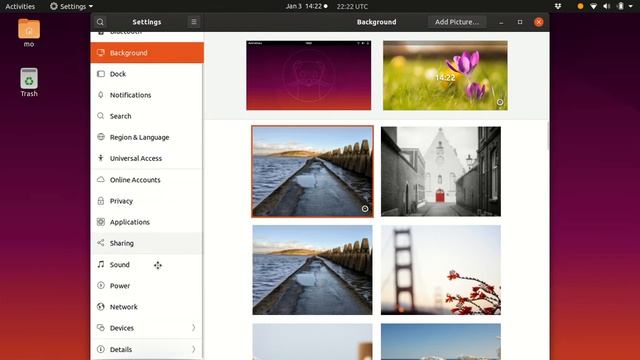Viewport: 640px width, 360px height.
Task: Click the Privacy lock icon
Action: point(101,201)
